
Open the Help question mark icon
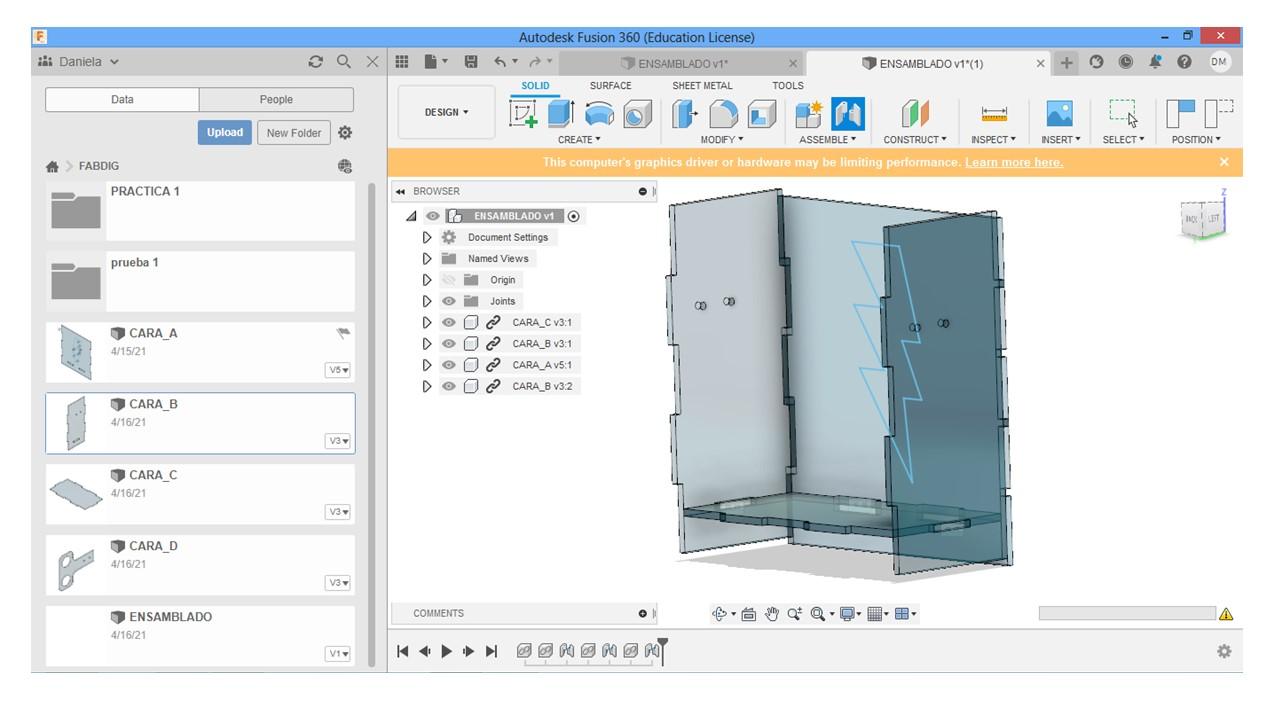pos(1185,62)
